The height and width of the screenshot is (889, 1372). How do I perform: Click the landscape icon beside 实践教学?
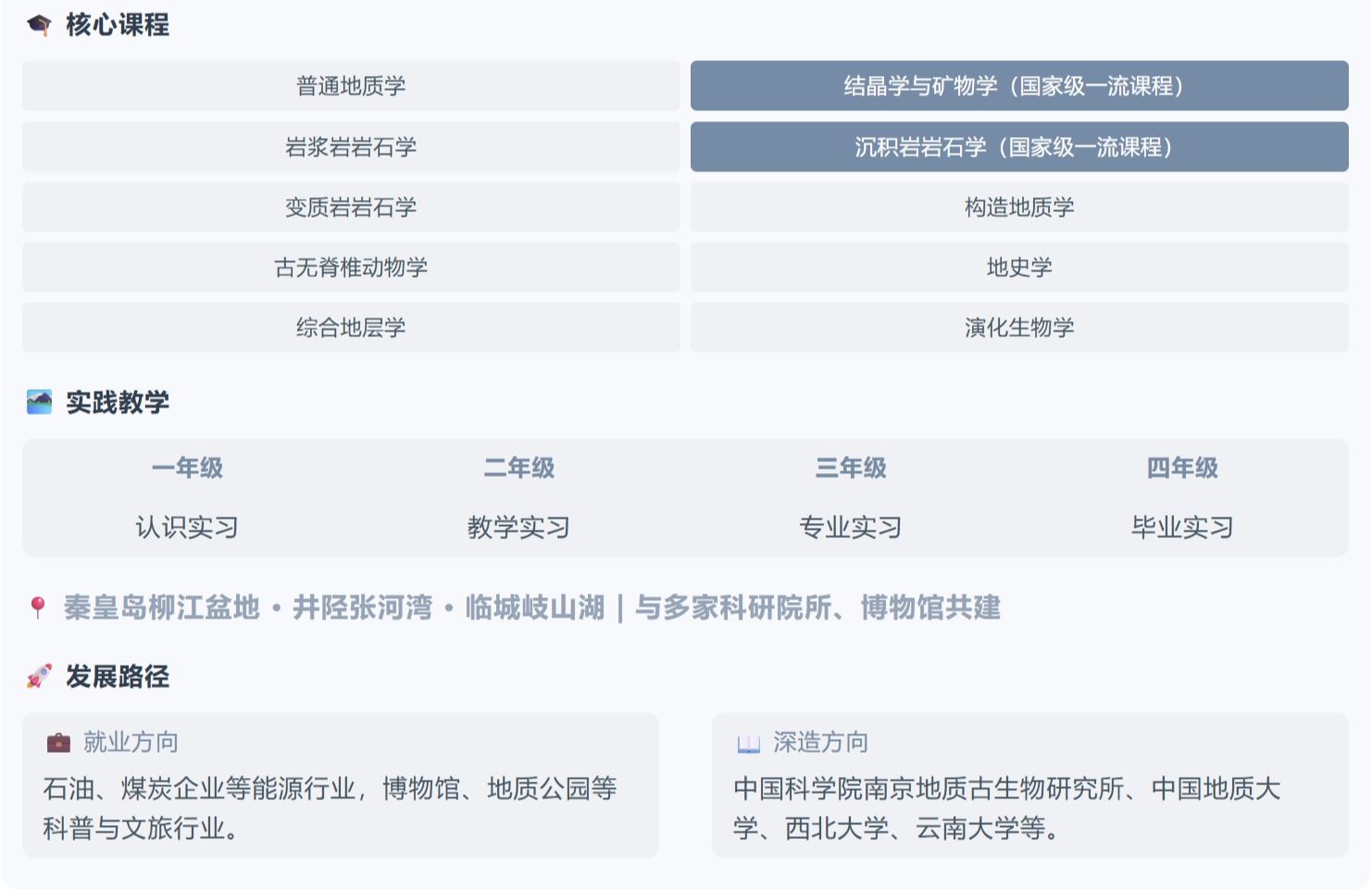(39, 402)
